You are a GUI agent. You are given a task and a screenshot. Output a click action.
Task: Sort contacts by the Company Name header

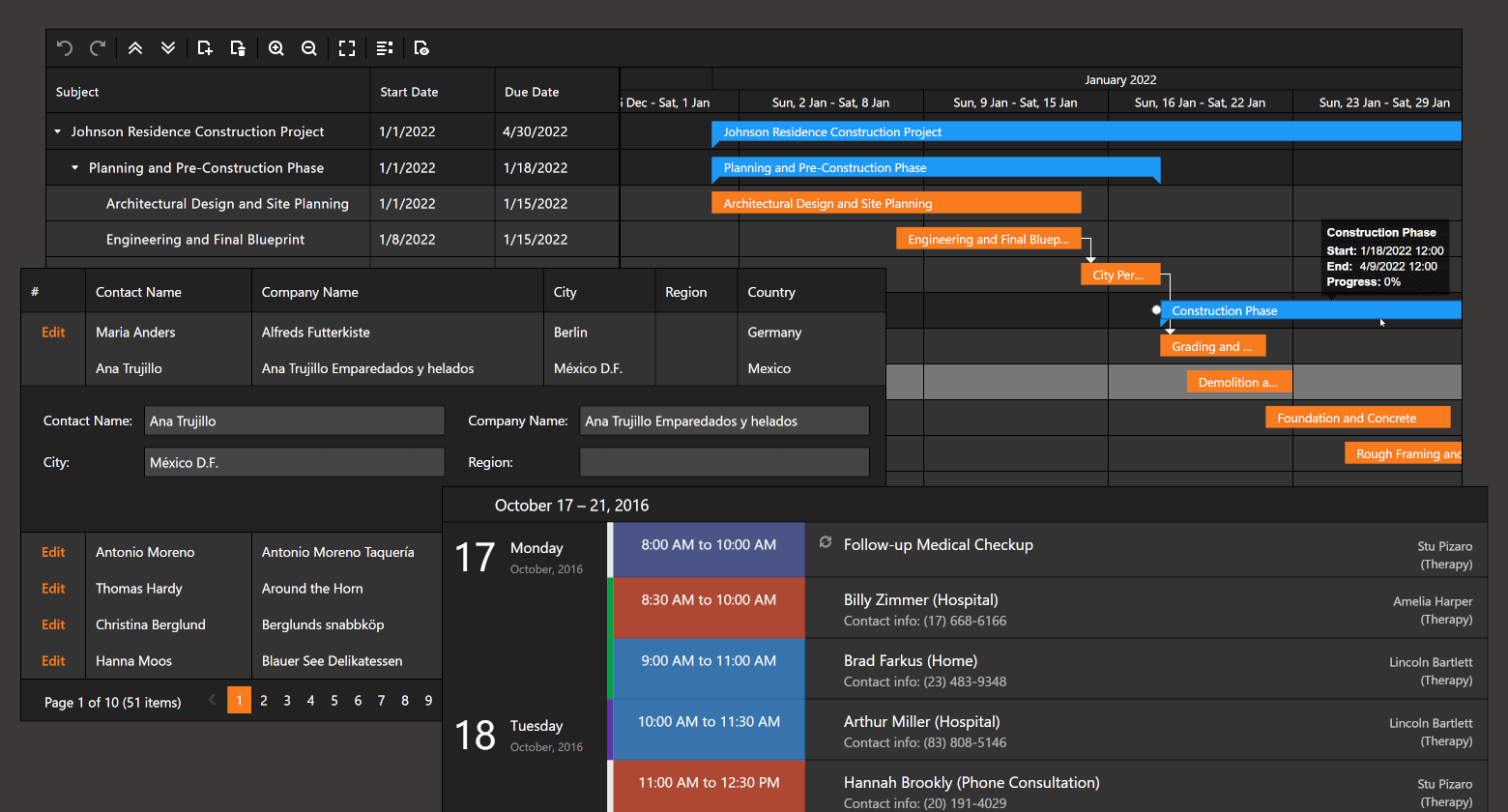(397, 292)
